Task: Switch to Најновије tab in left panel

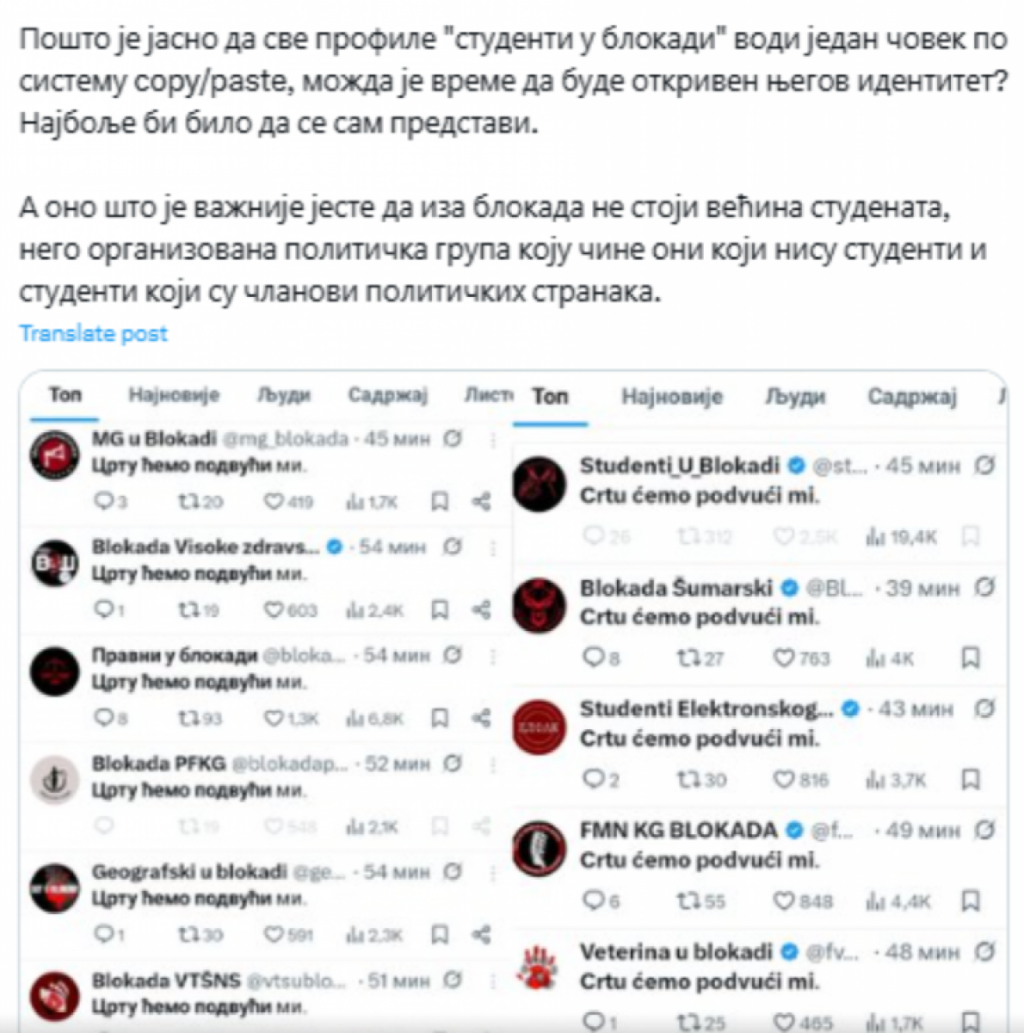Action: coord(174,395)
